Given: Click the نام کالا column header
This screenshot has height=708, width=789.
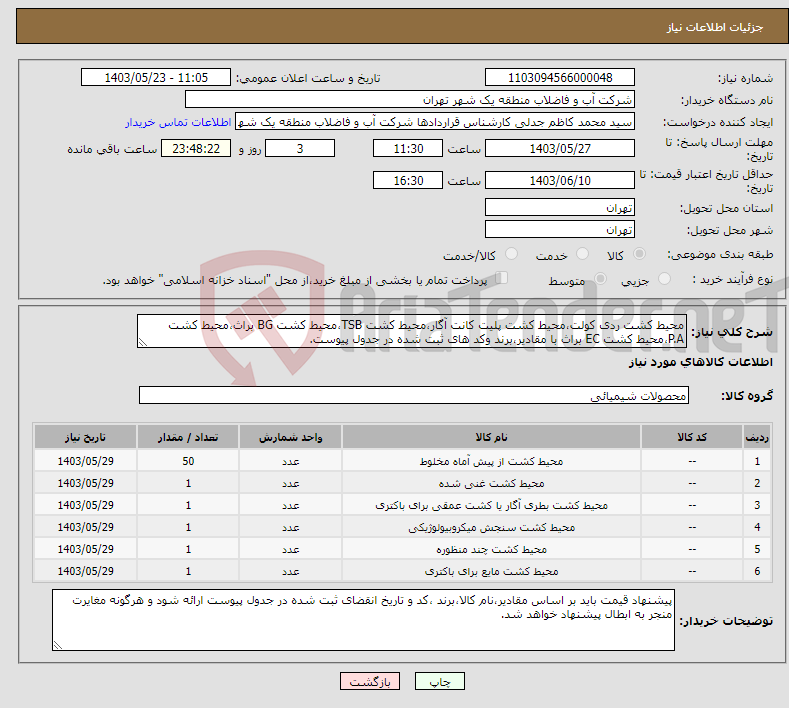Looking at the screenshot, I should point(491,437).
